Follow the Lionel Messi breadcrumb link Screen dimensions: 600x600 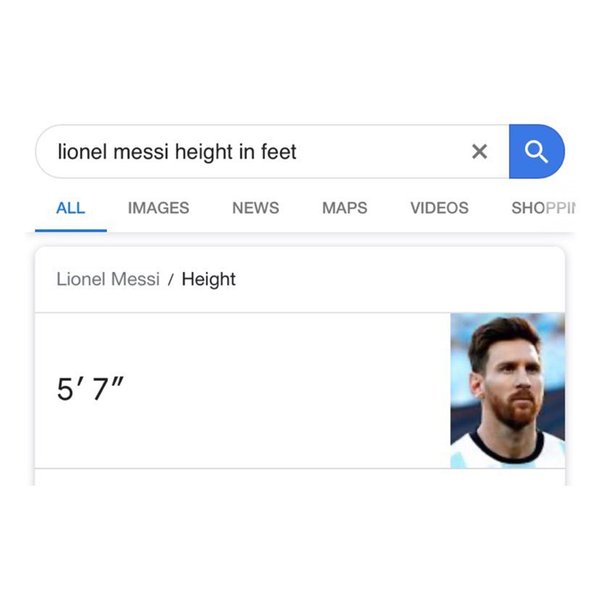pyautogui.click(x=108, y=279)
